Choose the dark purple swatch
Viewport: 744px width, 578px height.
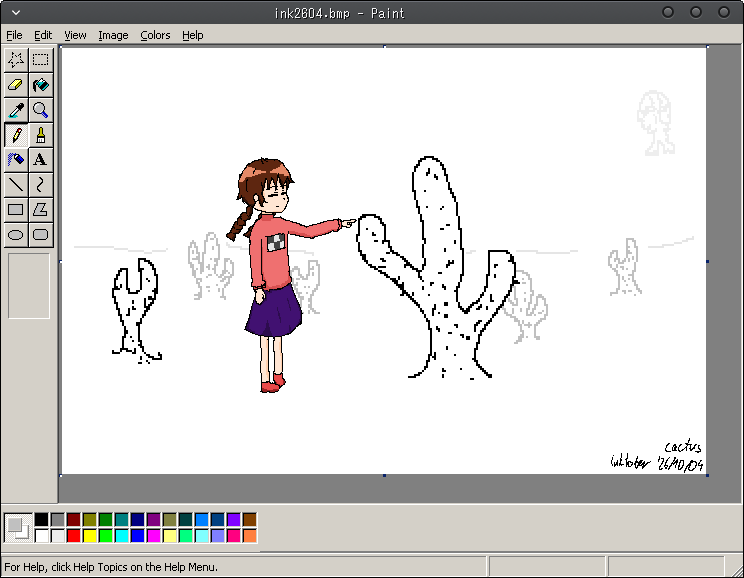pyautogui.click(x=154, y=520)
